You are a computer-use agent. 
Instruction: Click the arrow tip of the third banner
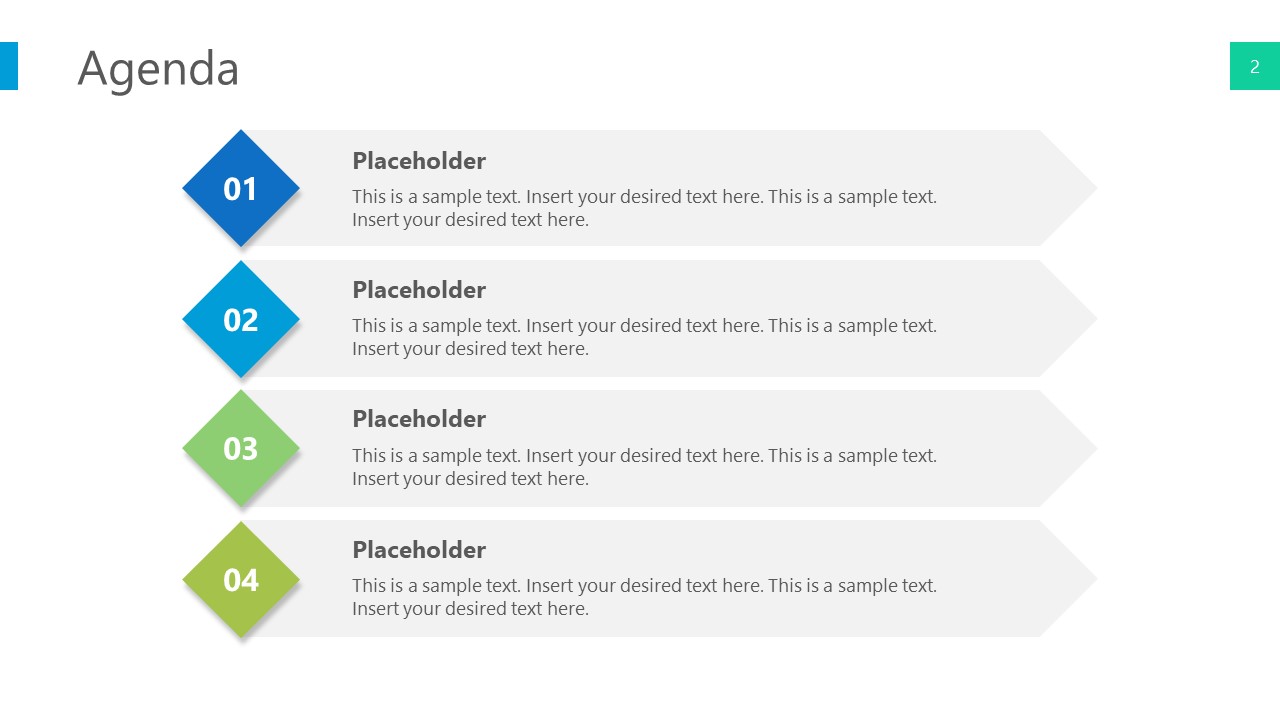pos(1072,448)
